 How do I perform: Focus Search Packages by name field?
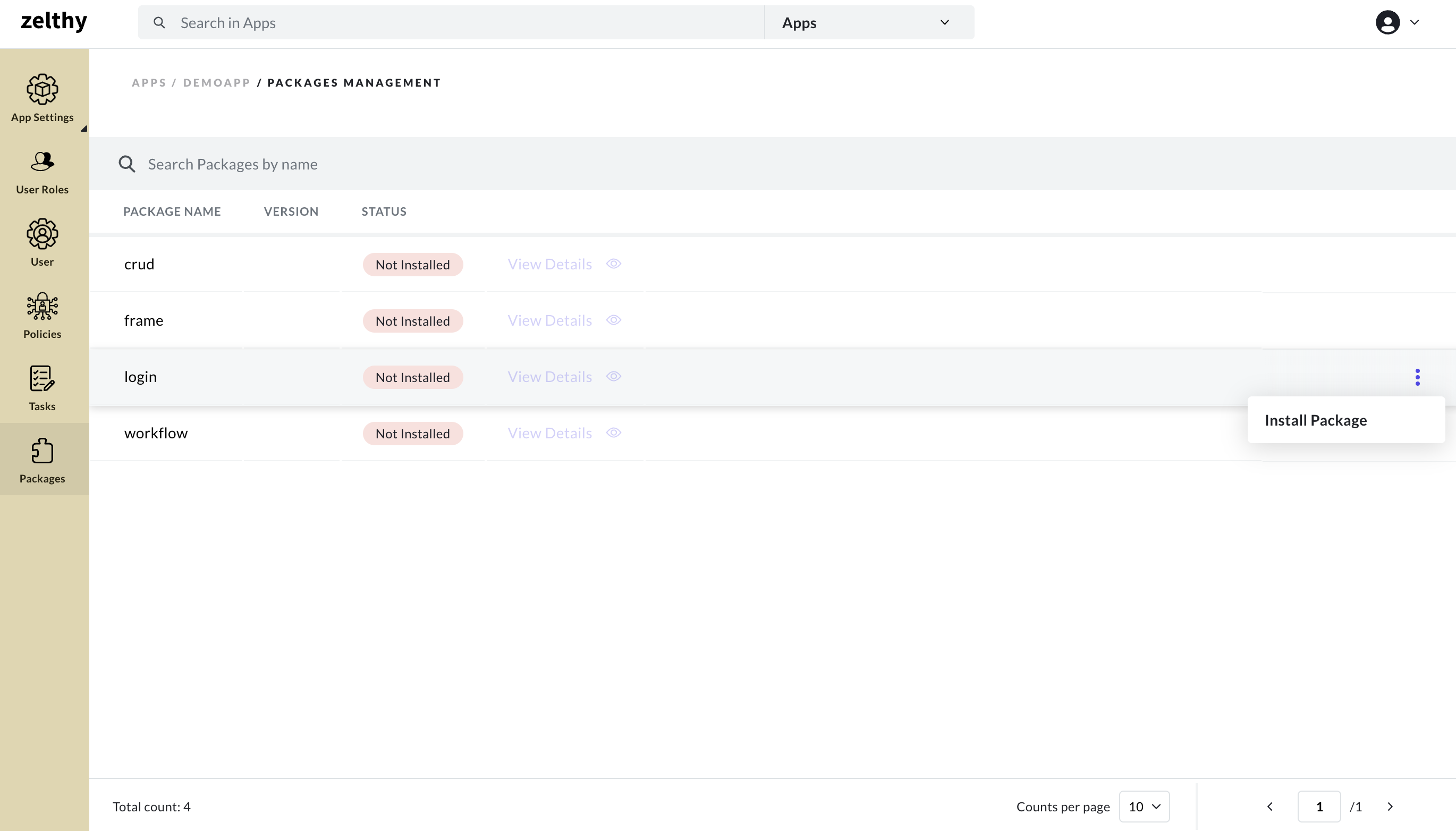coord(772,164)
